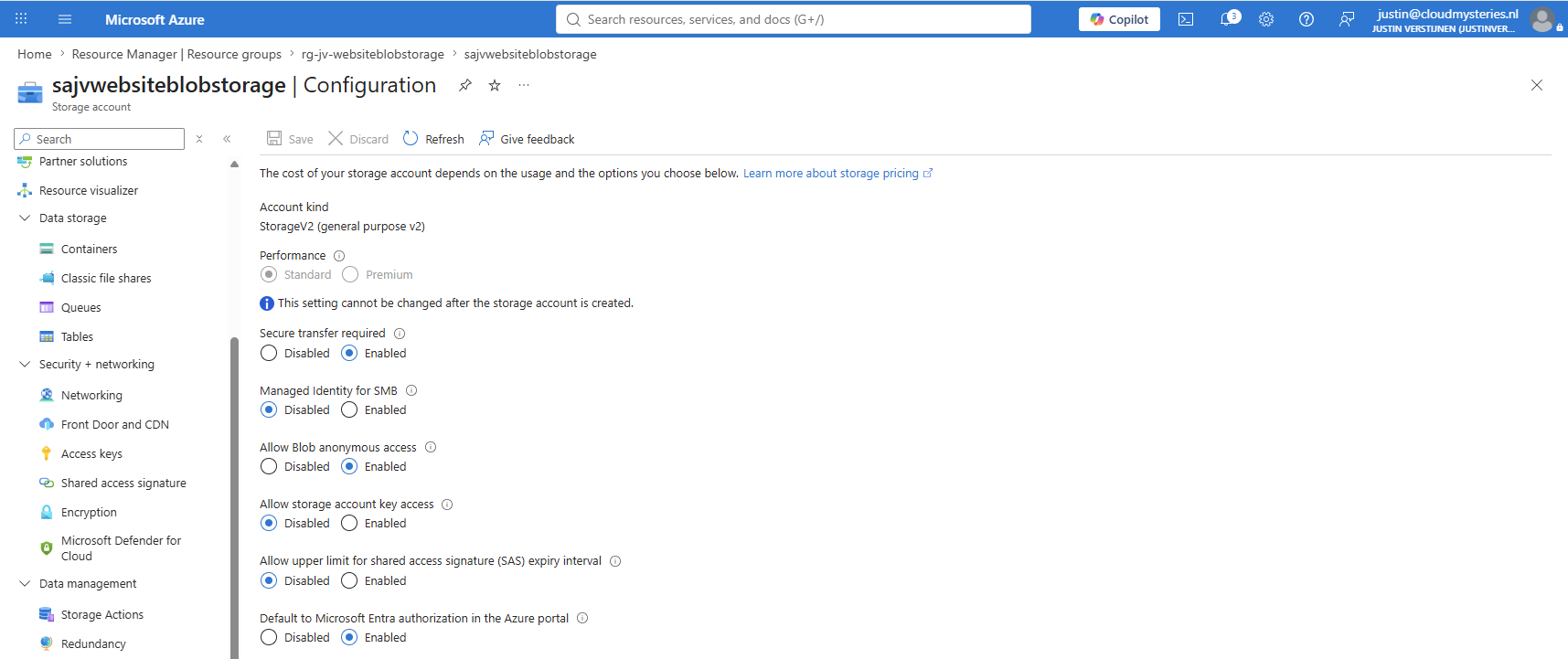This screenshot has height=659, width=1568.
Task: Disable Allow Blob anonymous access
Action: 269,466
